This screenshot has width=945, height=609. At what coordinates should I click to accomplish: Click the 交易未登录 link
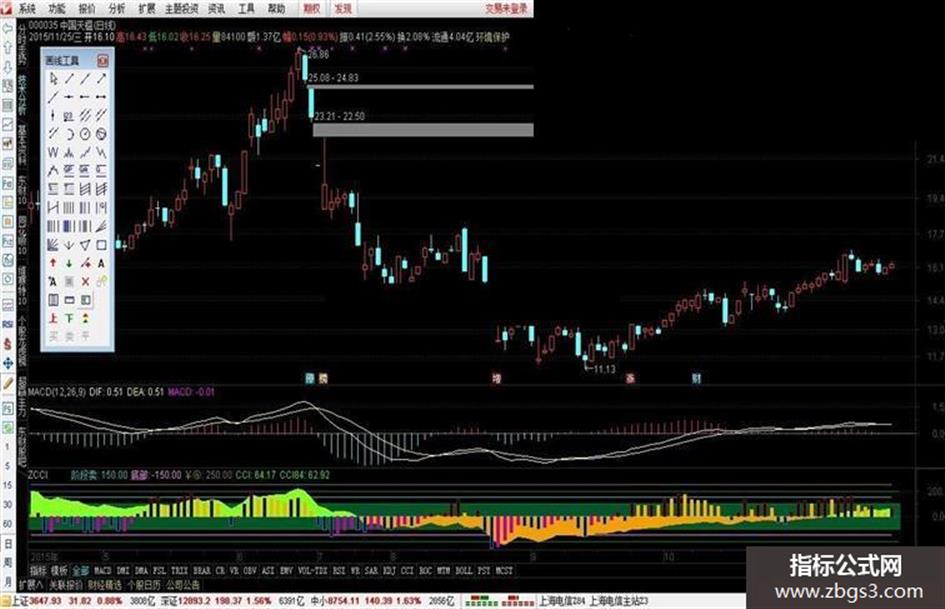coord(506,8)
